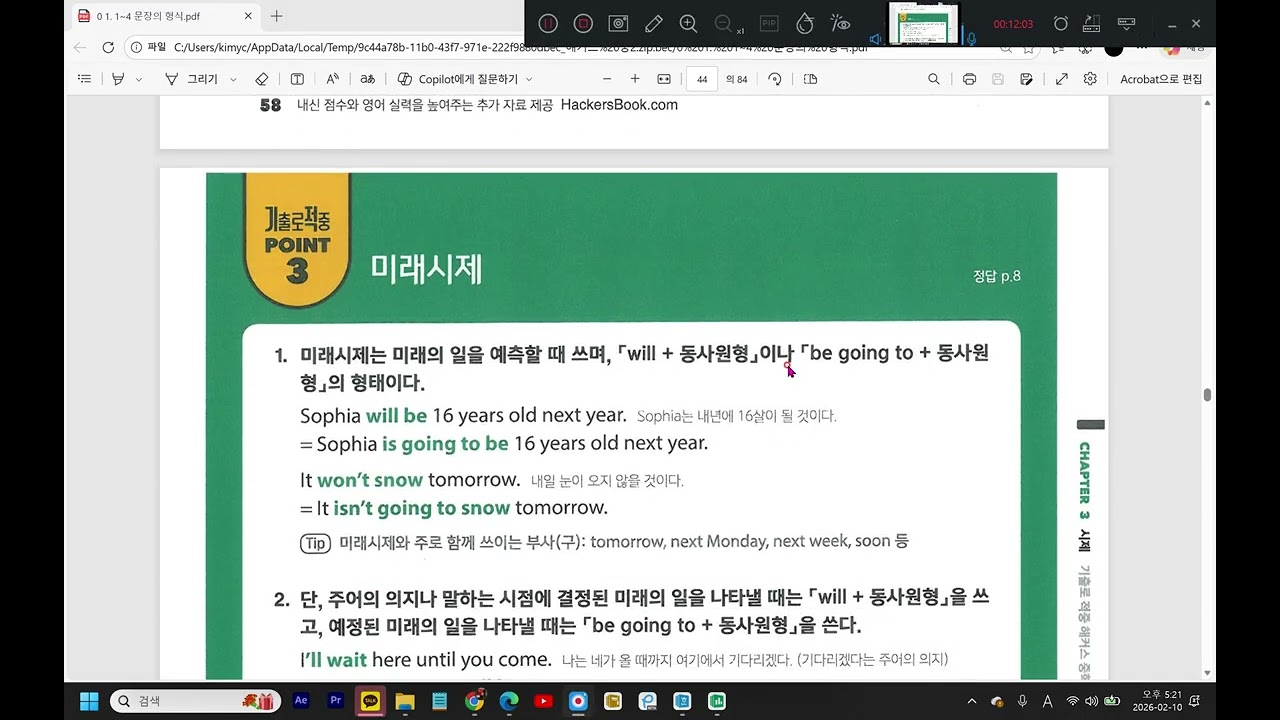The image size is (1280, 720).
Task: Open the PDF find search icon
Action: [x=934, y=79]
